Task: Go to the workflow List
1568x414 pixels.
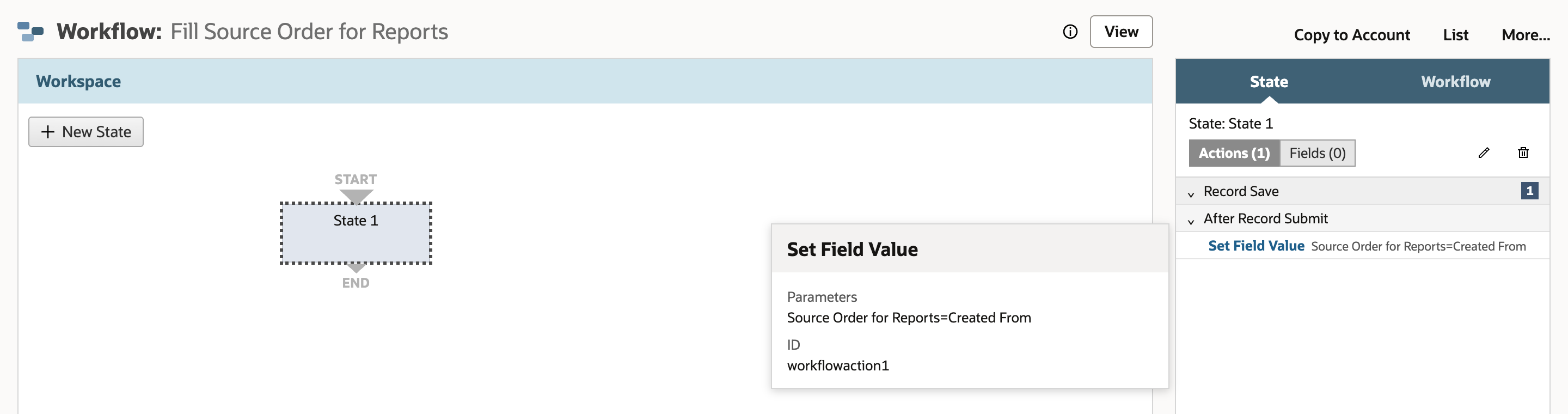Action: [x=1455, y=35]
